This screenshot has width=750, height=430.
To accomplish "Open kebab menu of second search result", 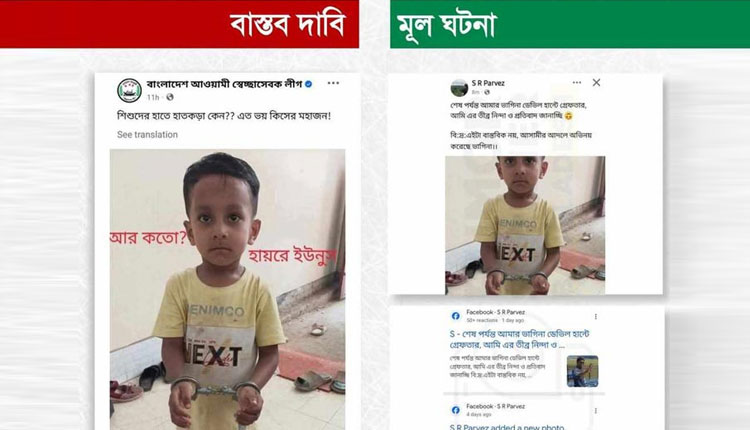I will point(596,411).
